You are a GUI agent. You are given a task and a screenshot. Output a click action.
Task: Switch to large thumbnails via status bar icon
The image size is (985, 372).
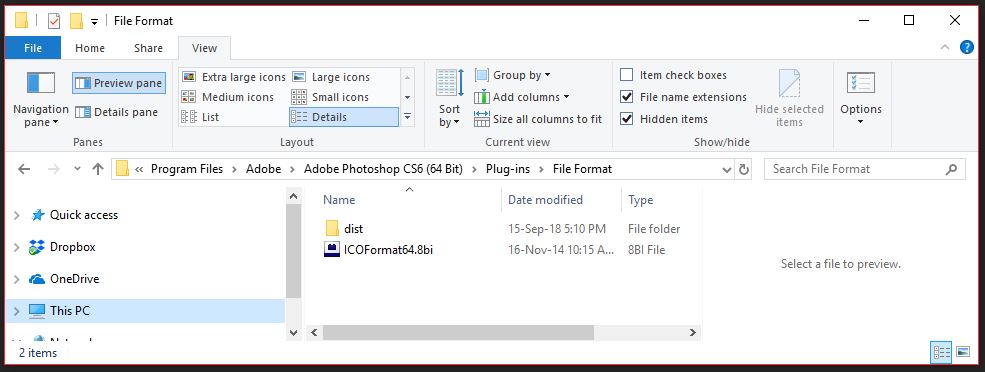(962, 352)
